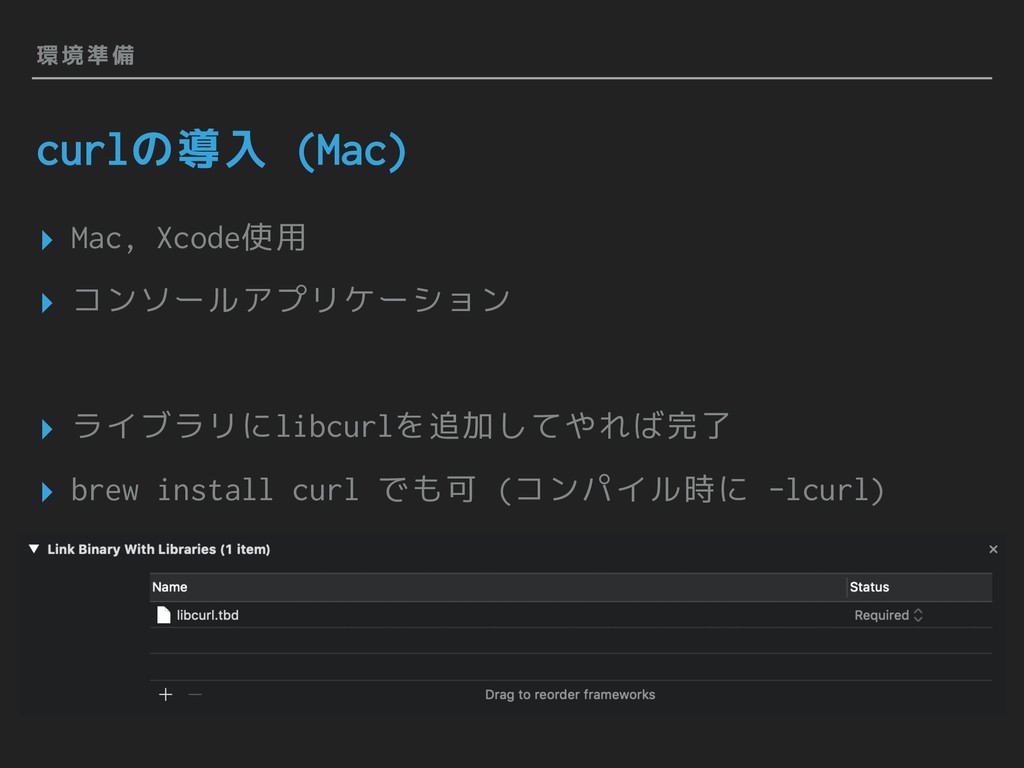
Task: Click the slide title curlの導入 (Mac)
Action: 222,150
